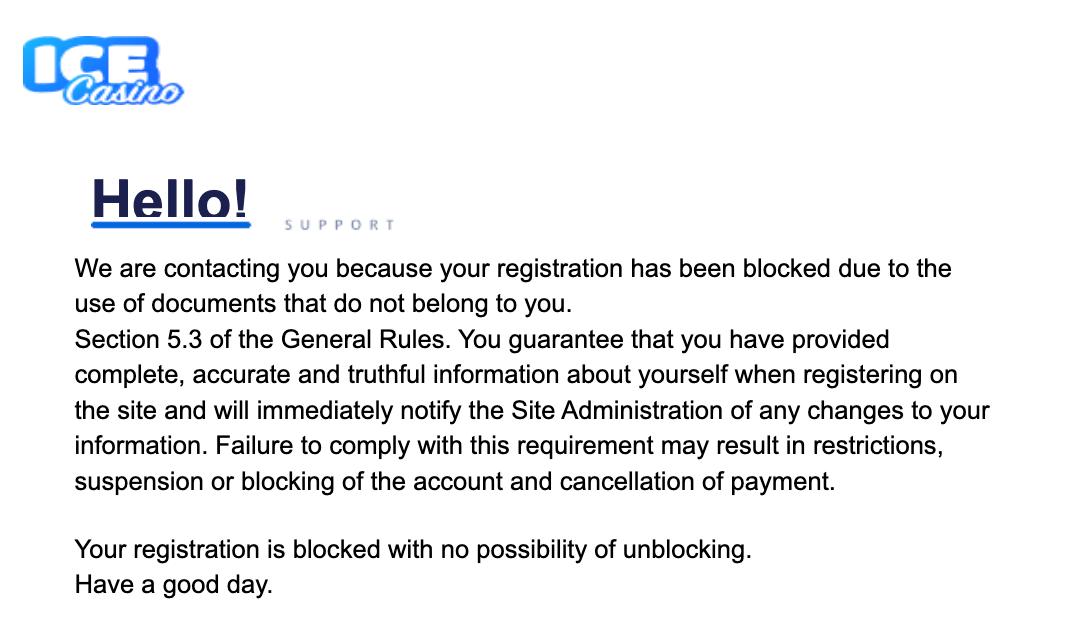Click the blue underline beneath Hello
Screen dimensions: 1066x630
[170, 224]
